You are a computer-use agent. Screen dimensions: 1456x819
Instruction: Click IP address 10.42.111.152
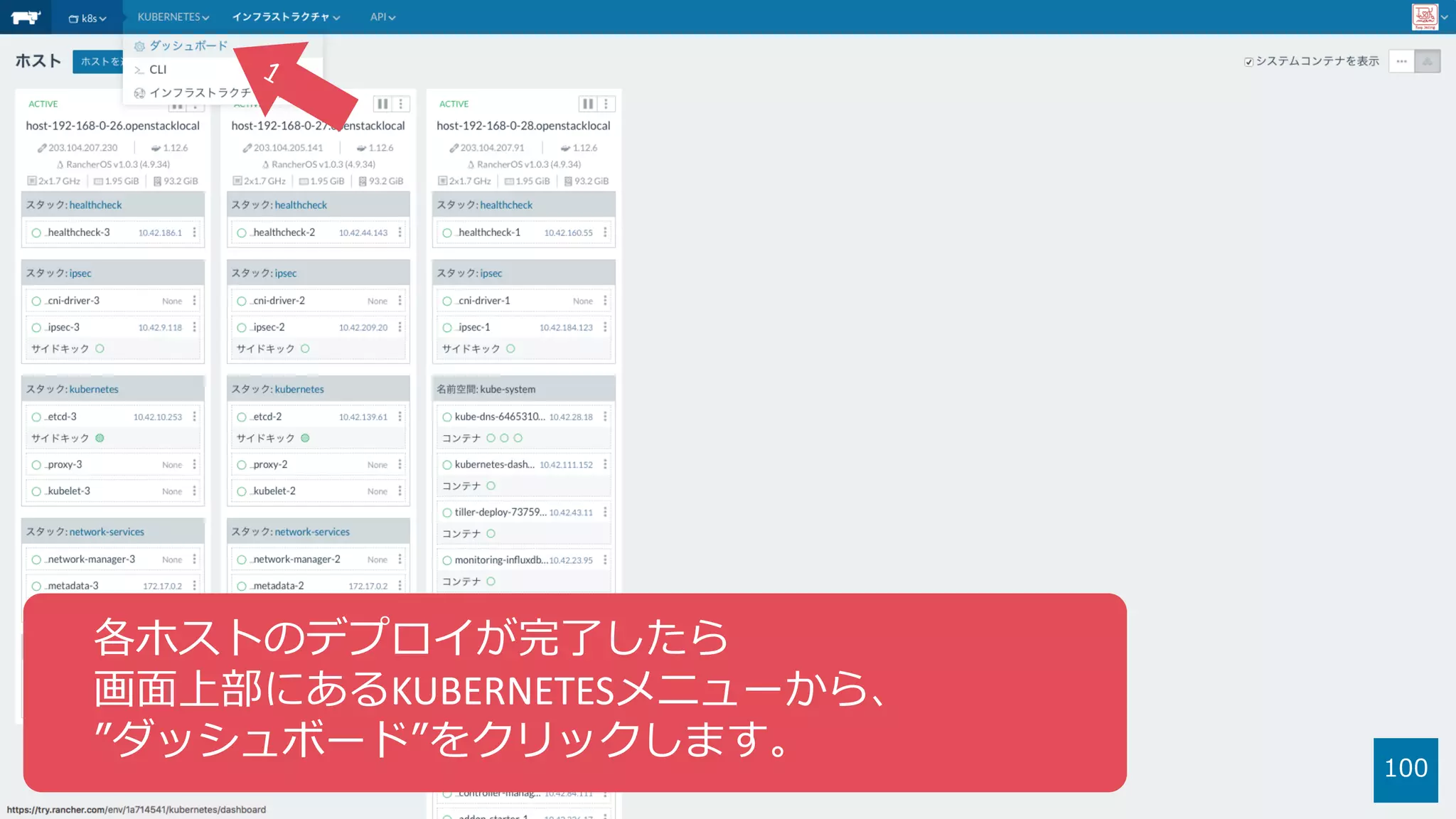566,465
